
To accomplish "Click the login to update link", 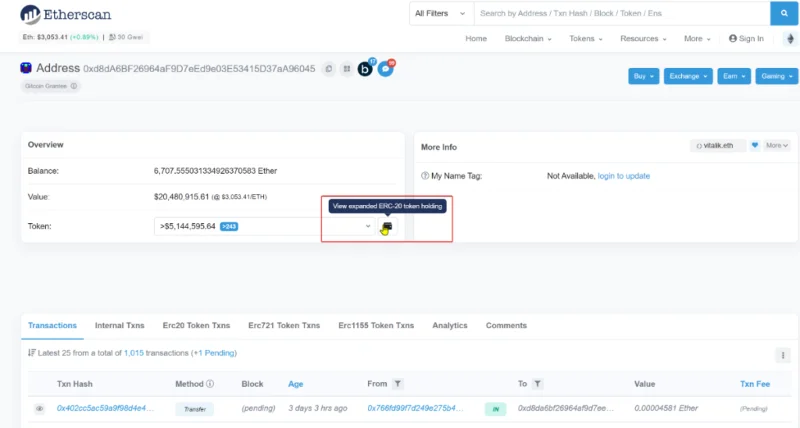I will (623, 176).
